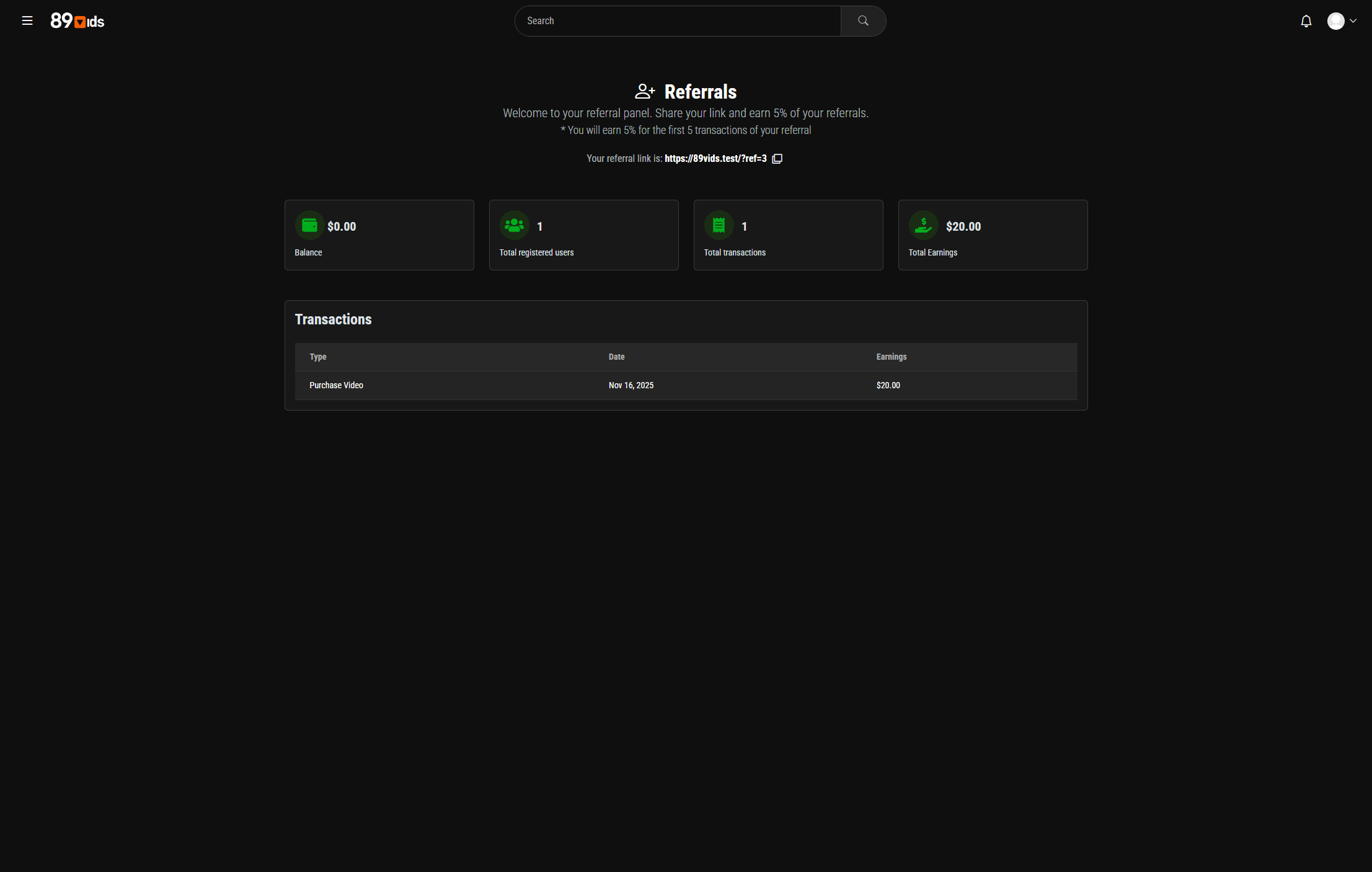The image size is (1372, 872).
Task: Click the registered users group icon
Action: [x=514, y=226]
